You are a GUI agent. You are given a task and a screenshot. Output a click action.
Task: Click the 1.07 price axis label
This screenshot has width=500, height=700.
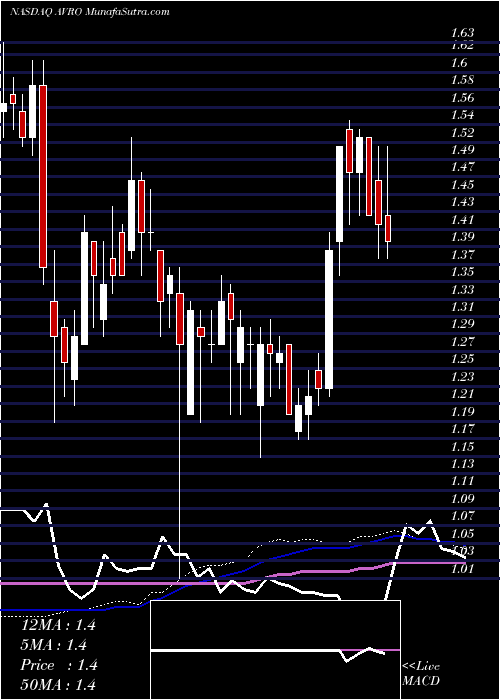tap(462, 516)
